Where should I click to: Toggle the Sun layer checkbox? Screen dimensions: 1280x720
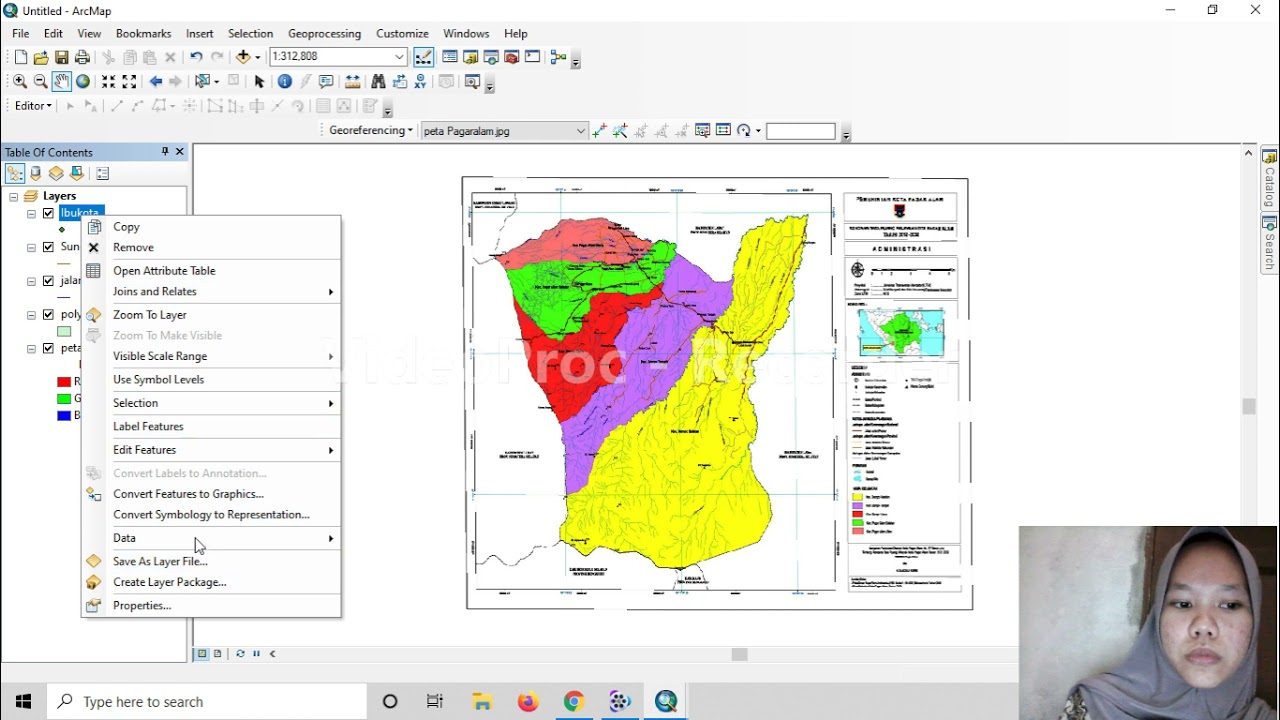[48, 247]
